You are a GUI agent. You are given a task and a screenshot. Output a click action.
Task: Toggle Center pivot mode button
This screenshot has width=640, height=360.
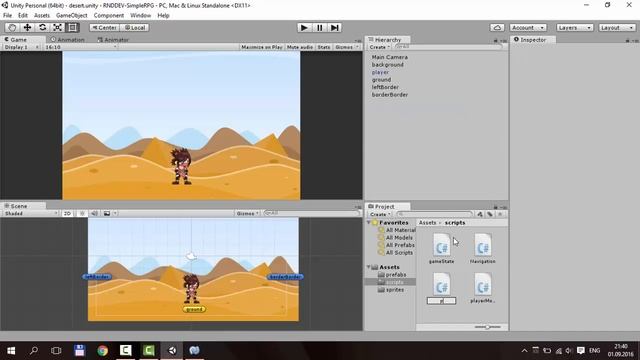coord(104,28)
